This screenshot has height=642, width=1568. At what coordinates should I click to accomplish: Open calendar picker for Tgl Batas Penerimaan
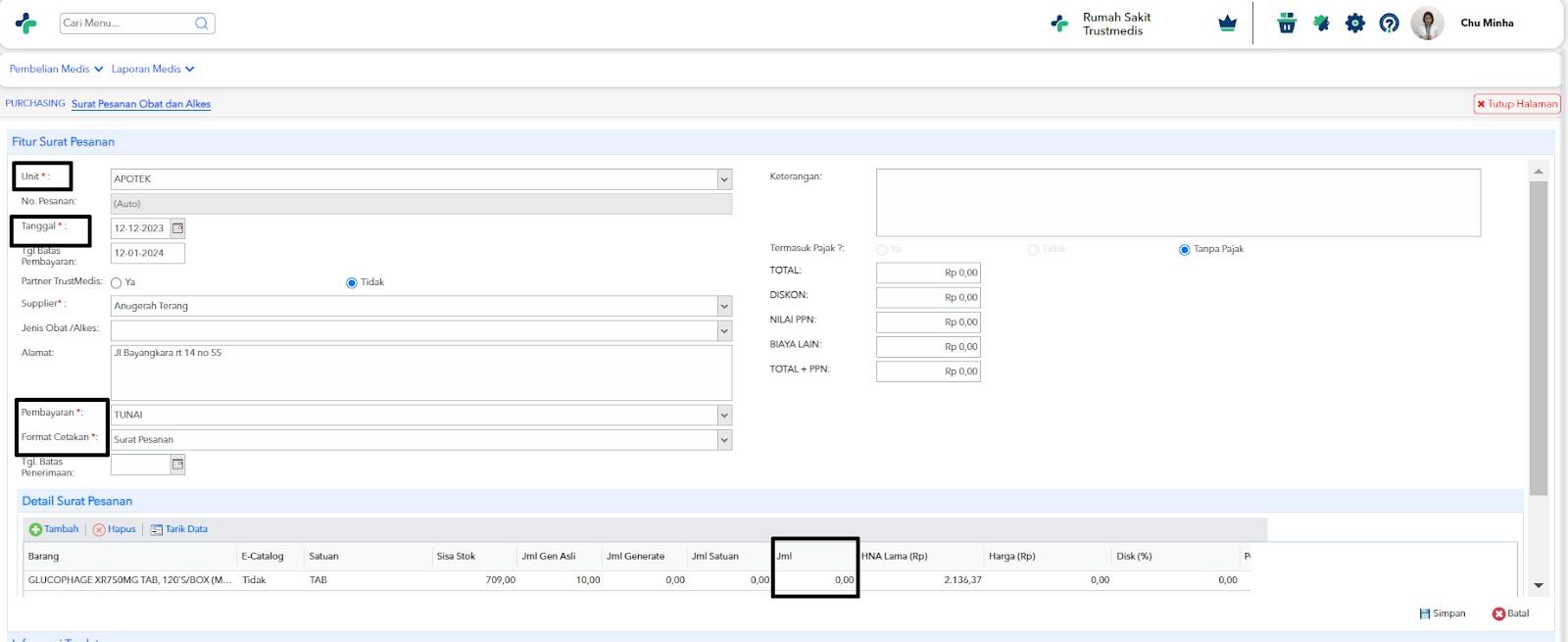[x=177, y=465]
